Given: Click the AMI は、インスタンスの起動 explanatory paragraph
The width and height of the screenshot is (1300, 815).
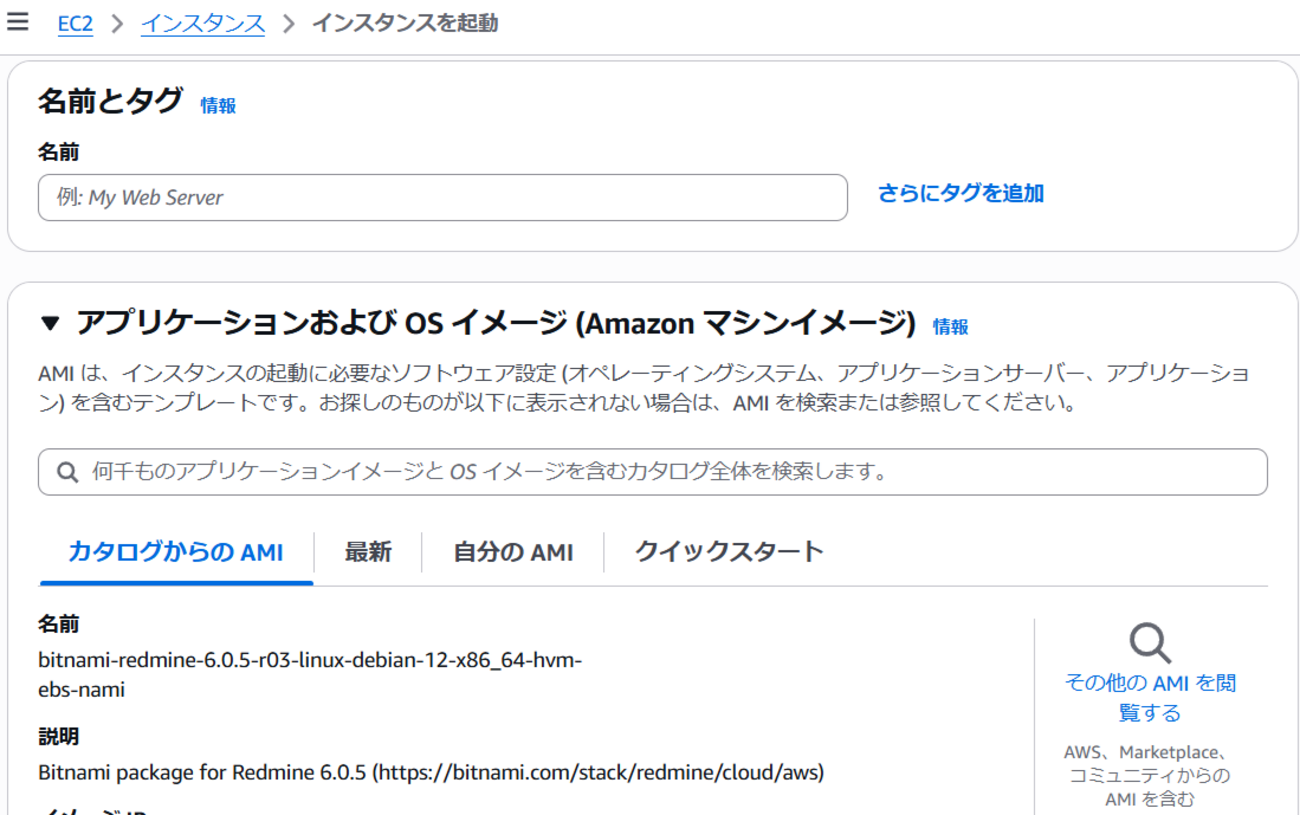Looking at the screenshot, I should (x=644, y=388).
